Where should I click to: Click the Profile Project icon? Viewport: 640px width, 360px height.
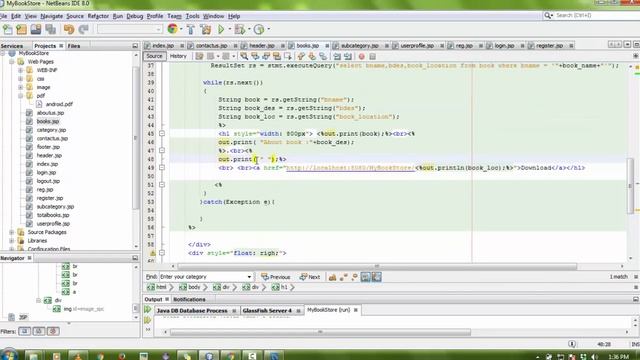click(259, 29)
